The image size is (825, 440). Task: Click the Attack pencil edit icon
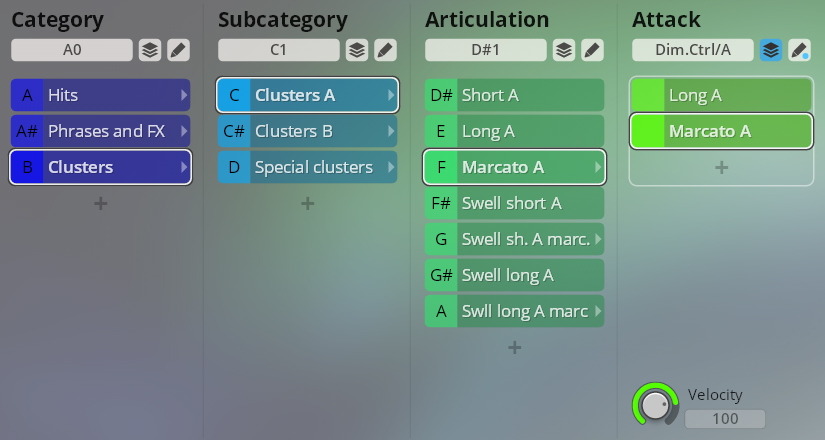(x=799, y=50)
